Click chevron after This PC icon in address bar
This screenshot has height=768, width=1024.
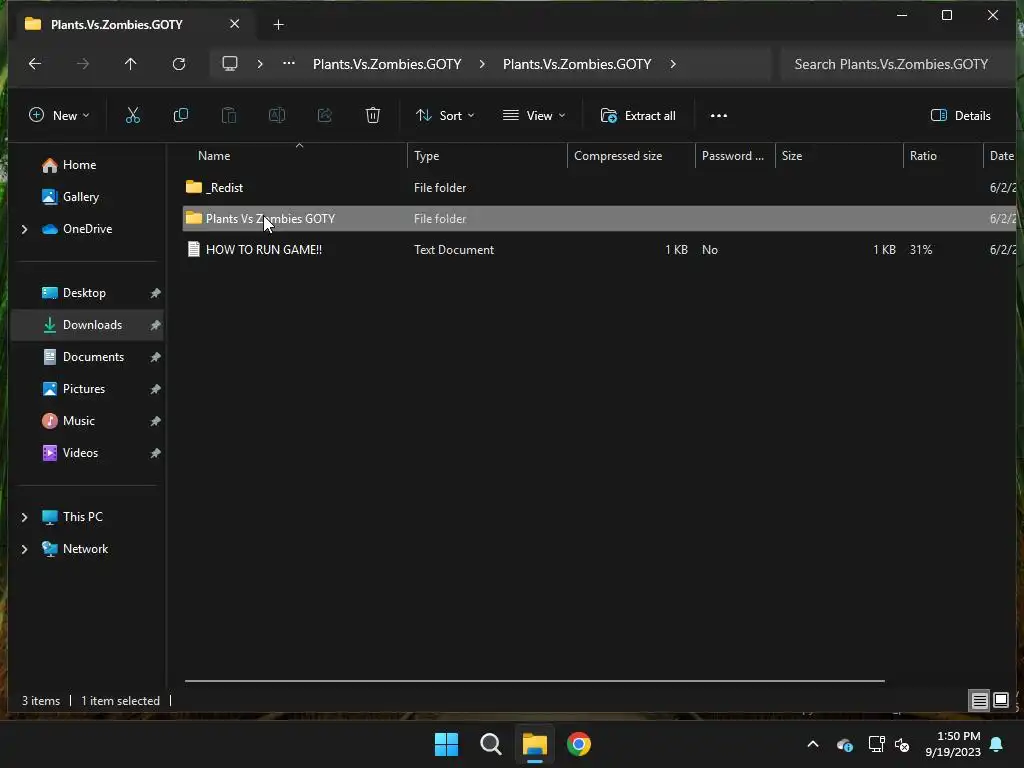point(260,64)
